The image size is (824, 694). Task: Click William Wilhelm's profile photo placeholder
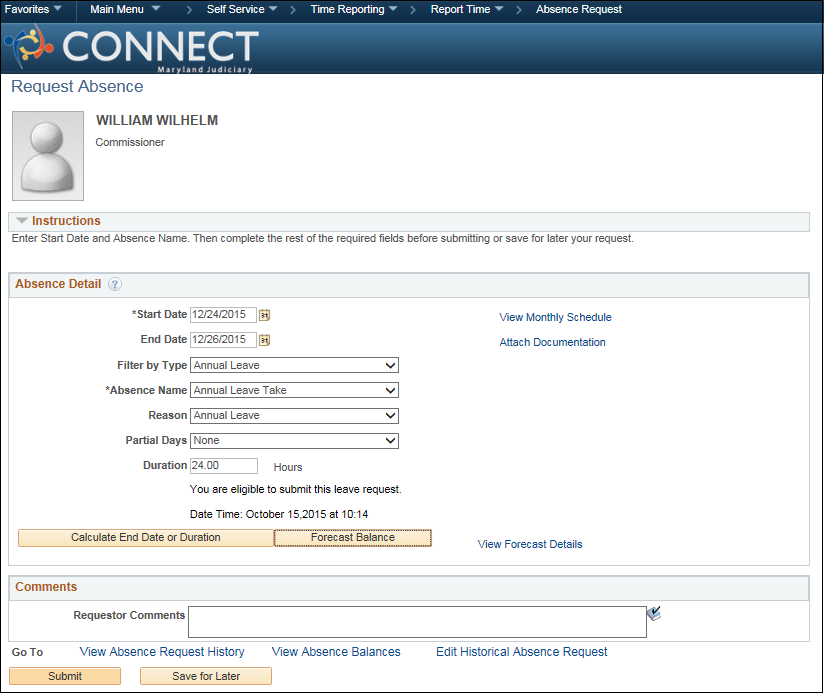(x=48, y=156)
